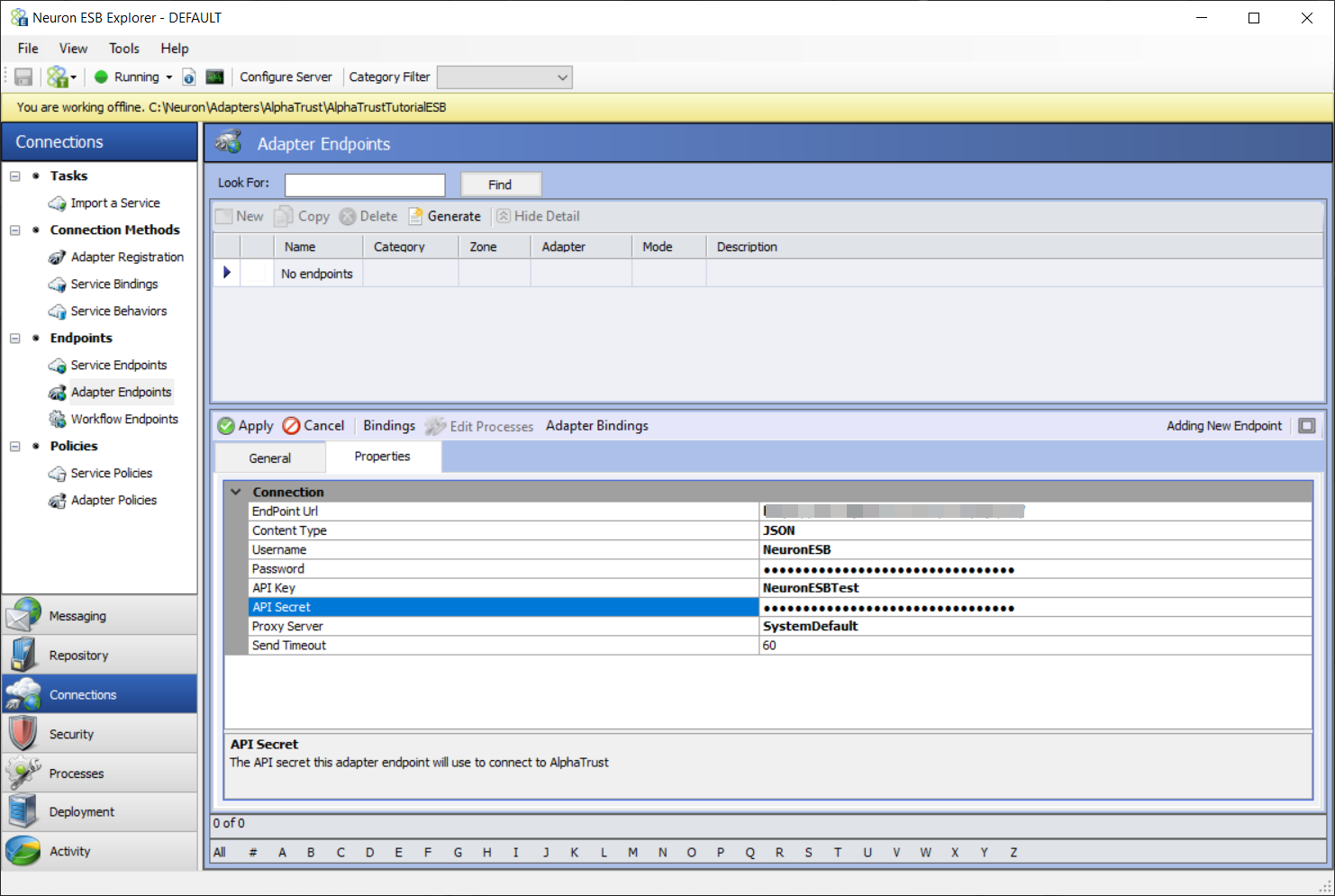Click Apply to save the endpoint

(x=246, y=426)
